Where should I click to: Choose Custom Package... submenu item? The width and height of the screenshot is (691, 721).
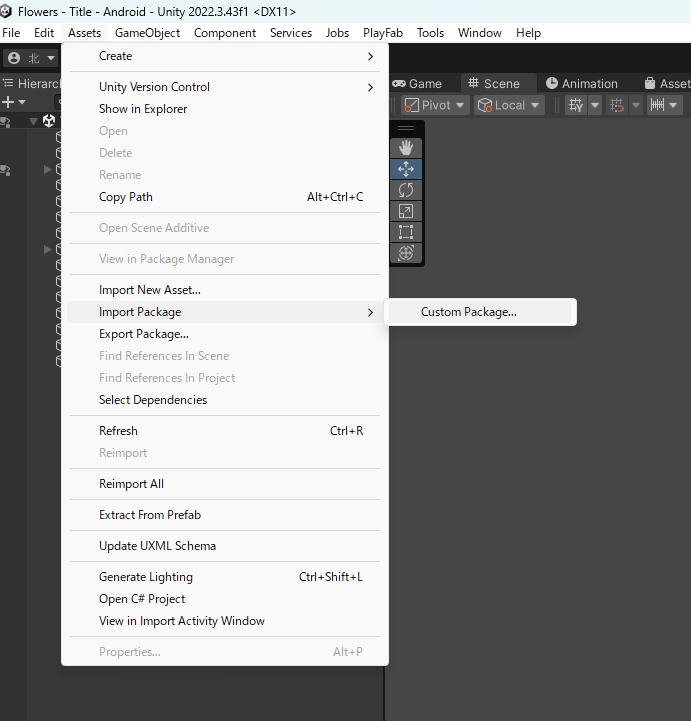[480, 312]
